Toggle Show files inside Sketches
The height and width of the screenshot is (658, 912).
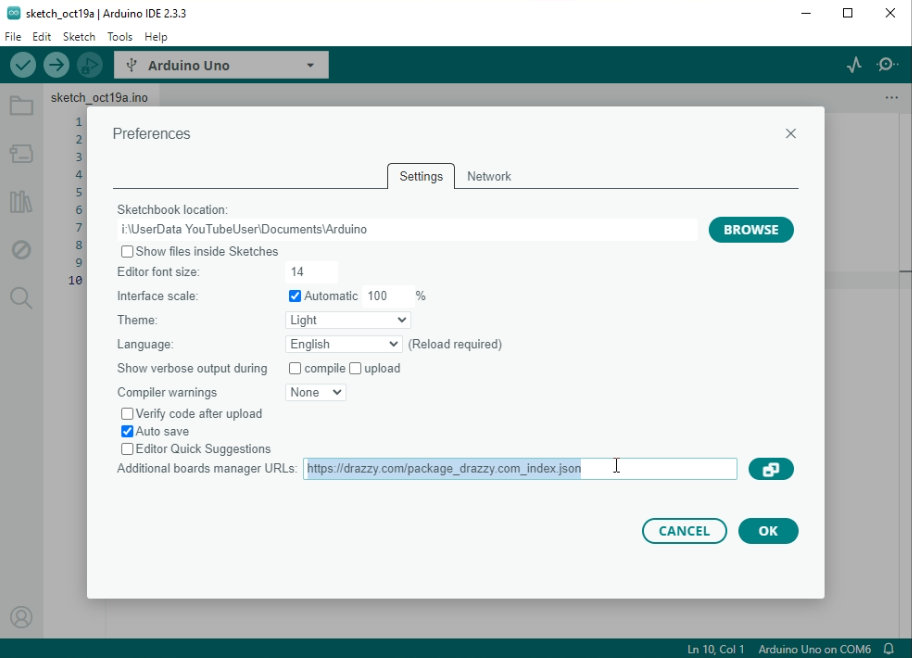click(x=127, y=251)
